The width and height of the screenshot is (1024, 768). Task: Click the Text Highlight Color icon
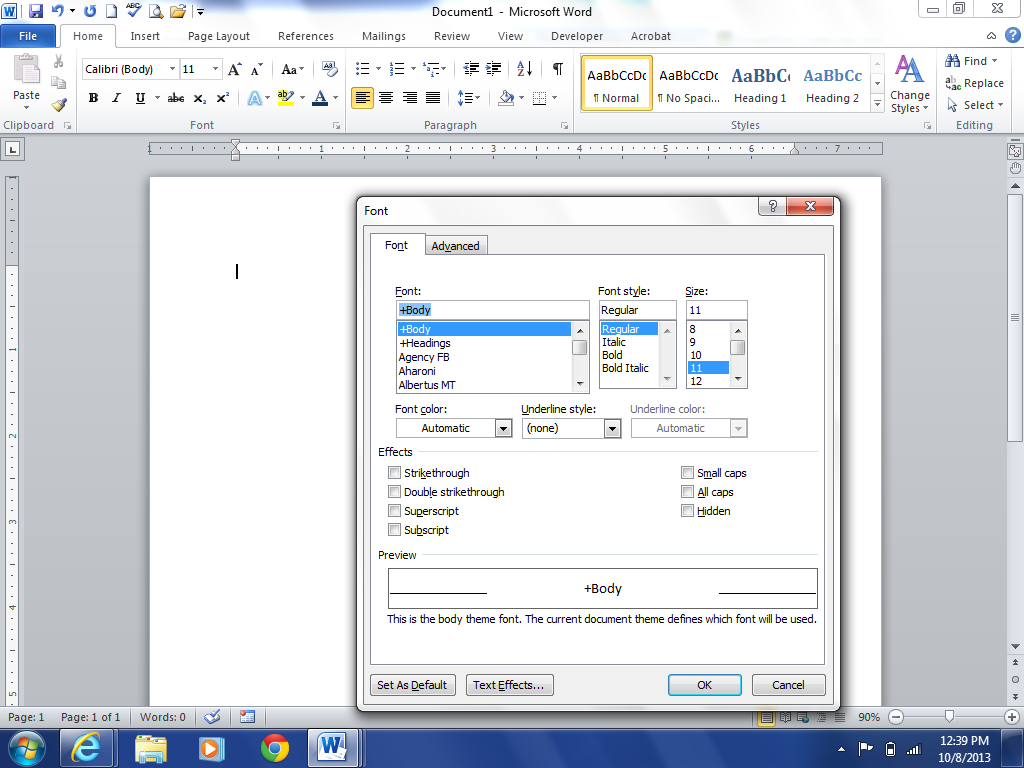click(x=286, y=98)
